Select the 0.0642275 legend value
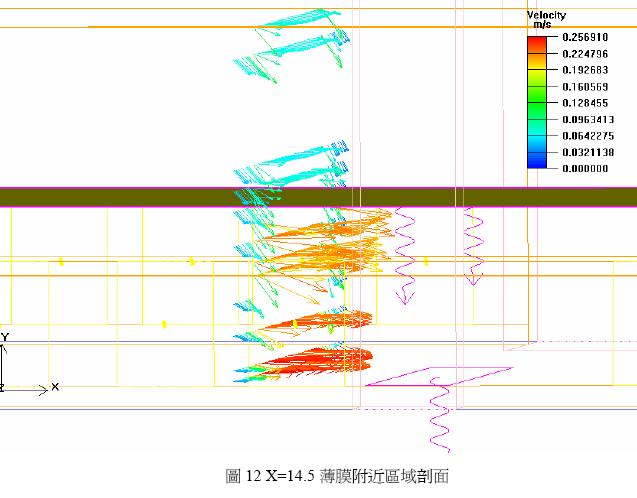This screenshot has height=498, width=637. point(588,136)
